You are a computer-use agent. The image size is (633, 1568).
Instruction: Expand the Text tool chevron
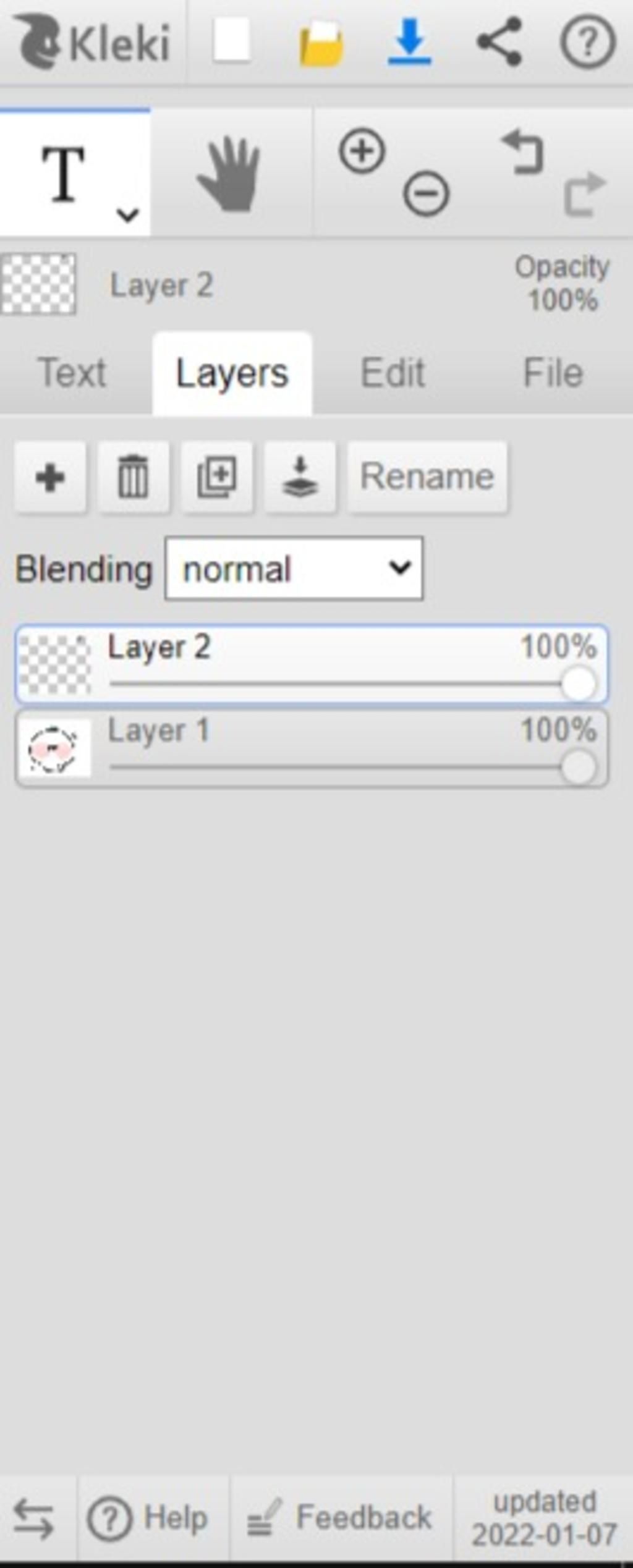(x=127, y=215)
